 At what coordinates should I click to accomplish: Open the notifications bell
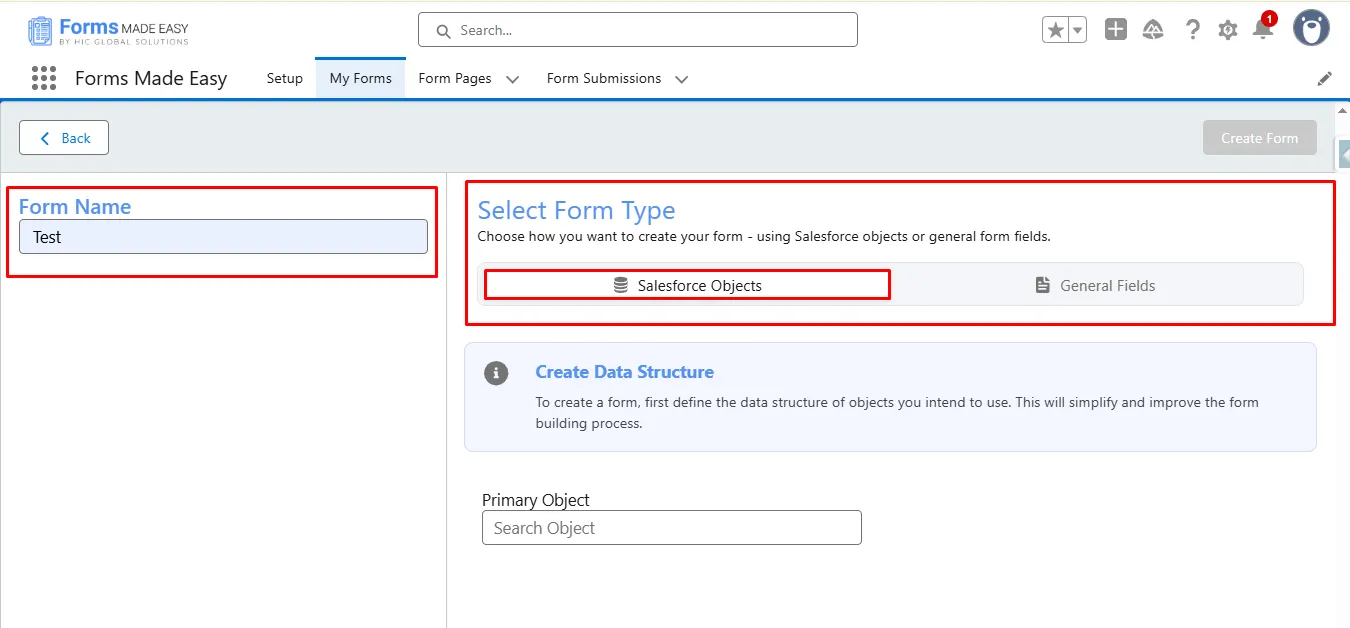(x=1263, y=29)
